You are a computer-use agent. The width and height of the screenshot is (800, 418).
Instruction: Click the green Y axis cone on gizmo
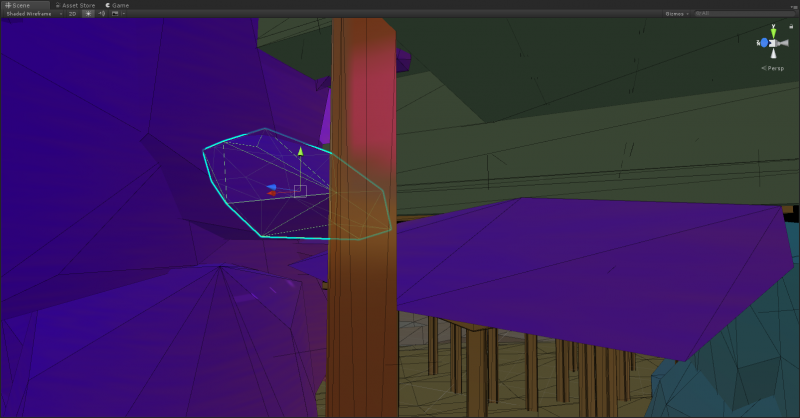click(773, 32)
